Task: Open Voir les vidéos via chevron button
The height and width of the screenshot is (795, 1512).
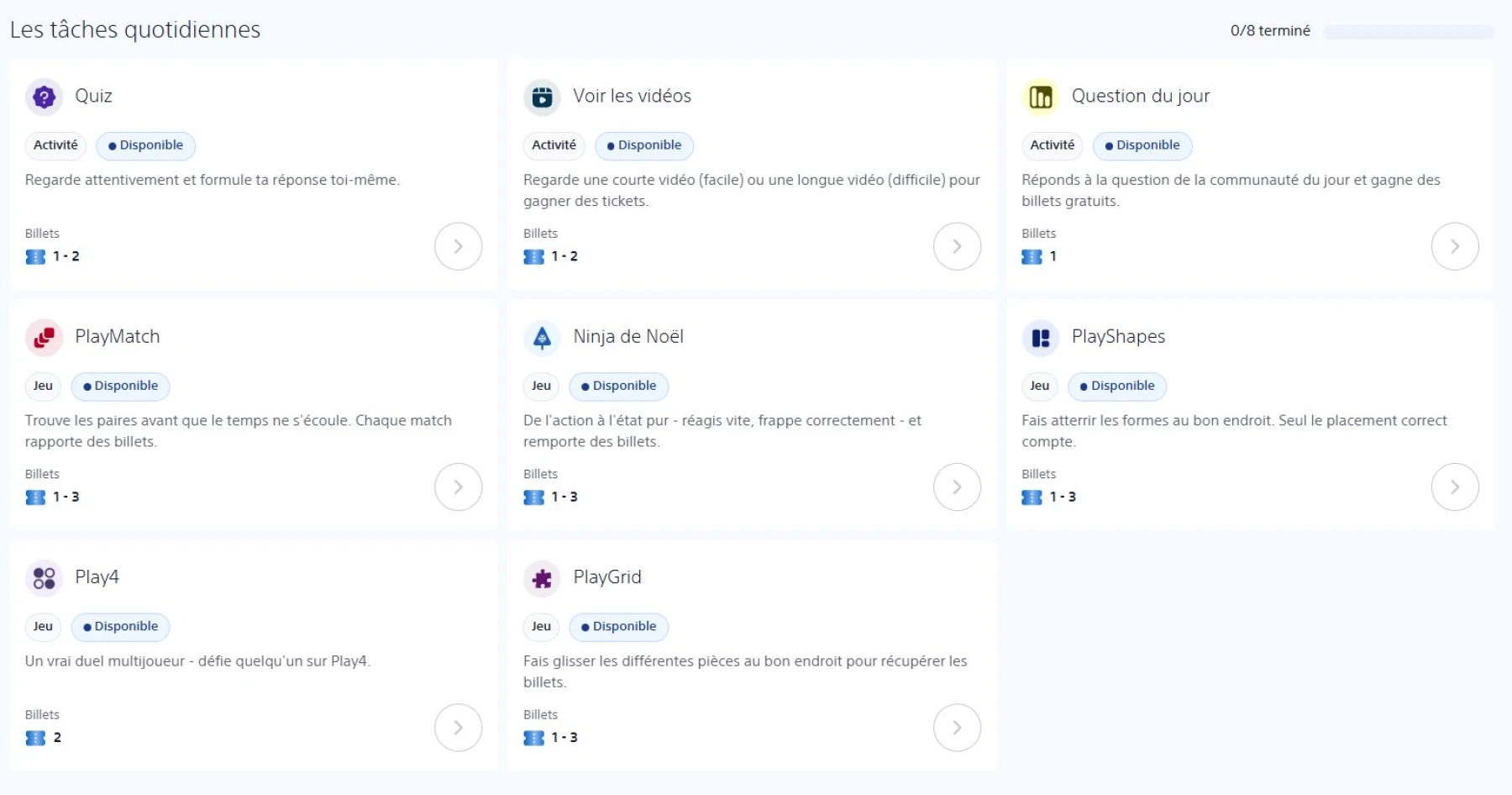Action: pos(957,246)
